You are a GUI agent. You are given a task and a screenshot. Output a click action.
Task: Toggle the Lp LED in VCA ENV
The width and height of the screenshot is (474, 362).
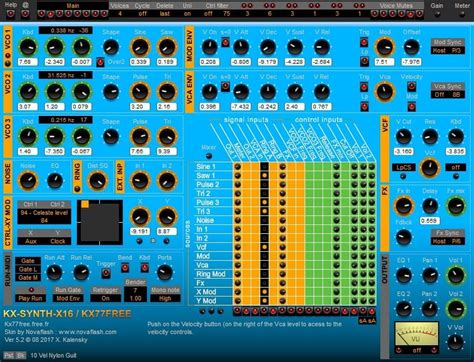(x=364, y=106)
